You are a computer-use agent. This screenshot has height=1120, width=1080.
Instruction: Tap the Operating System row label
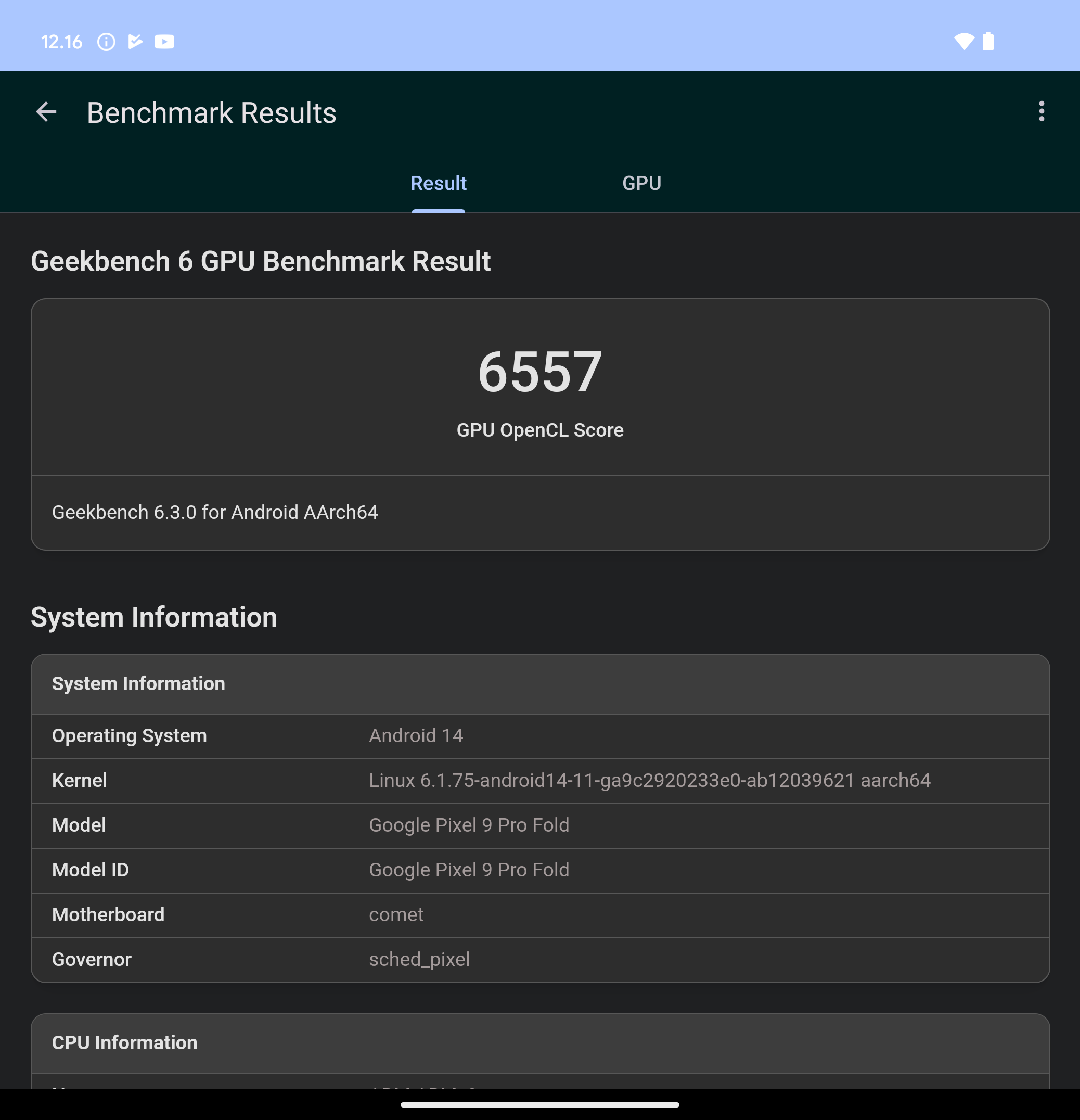[129, 735]
